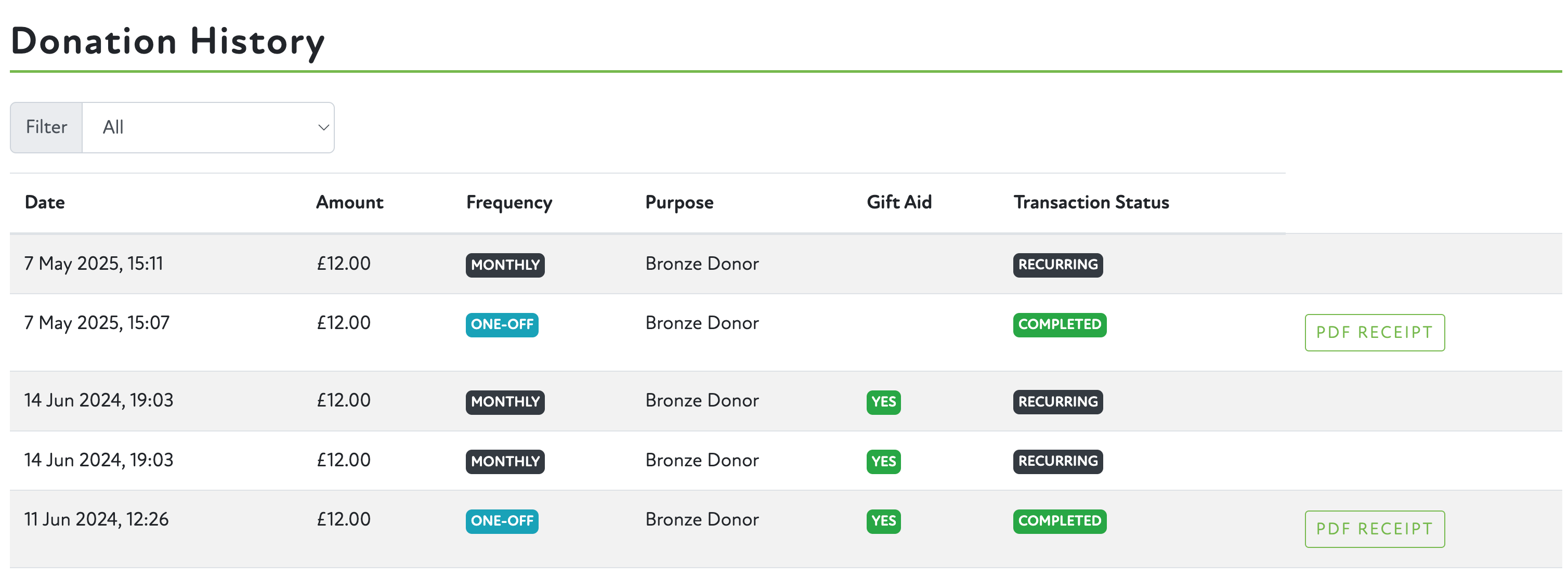This screenshot has width=1568, height=576.
Task: Open the Filter dropdown showing All
Action: point(207,127)
